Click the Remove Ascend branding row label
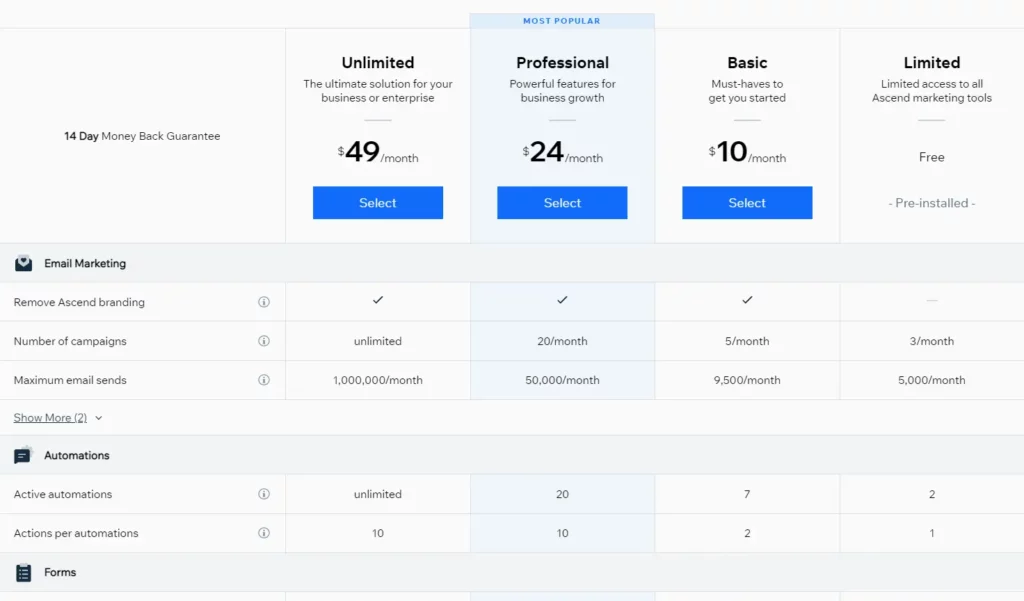Screen dimensions: 1024x601 click(79, 302)
